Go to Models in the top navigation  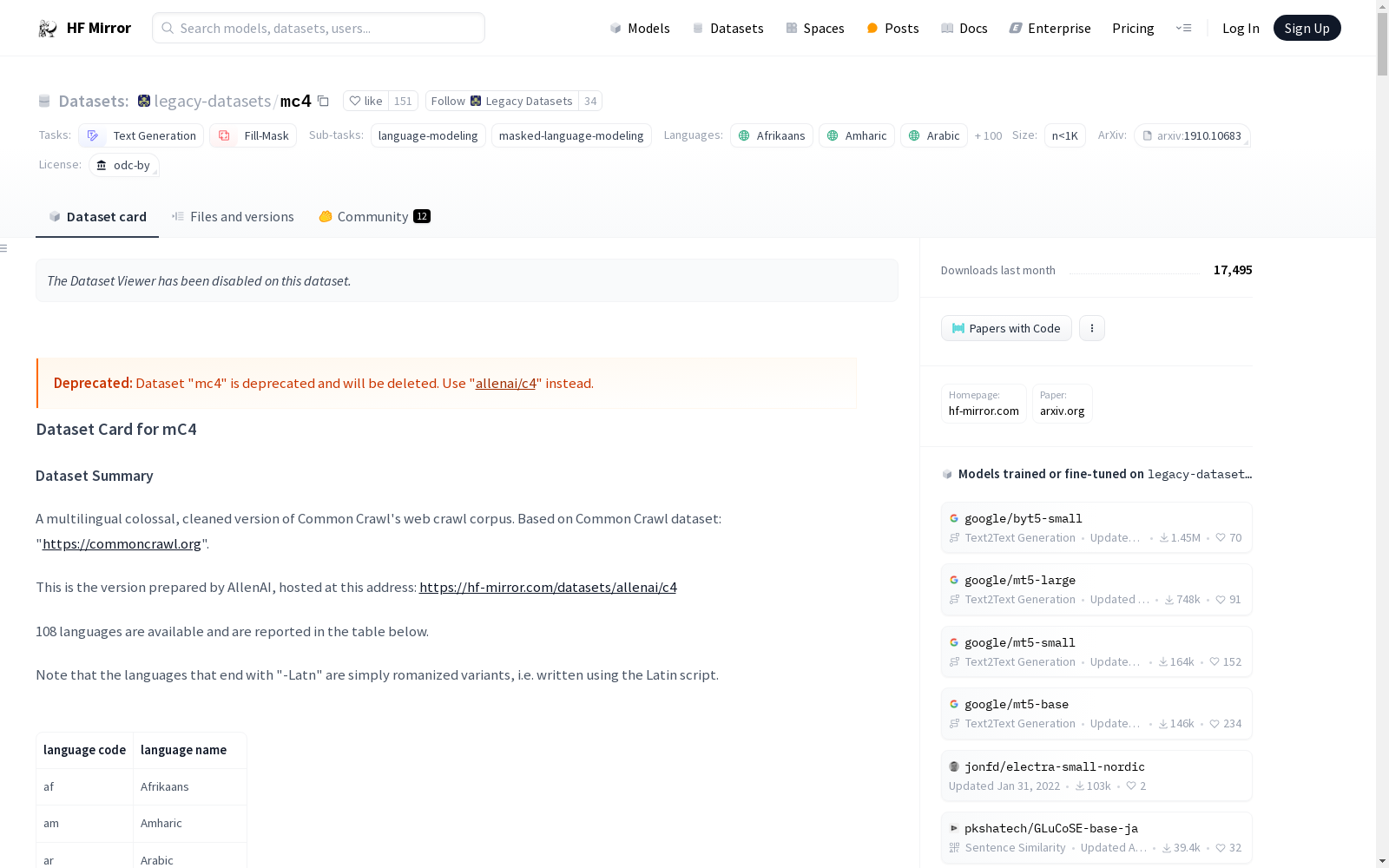(x=640, y=28)
